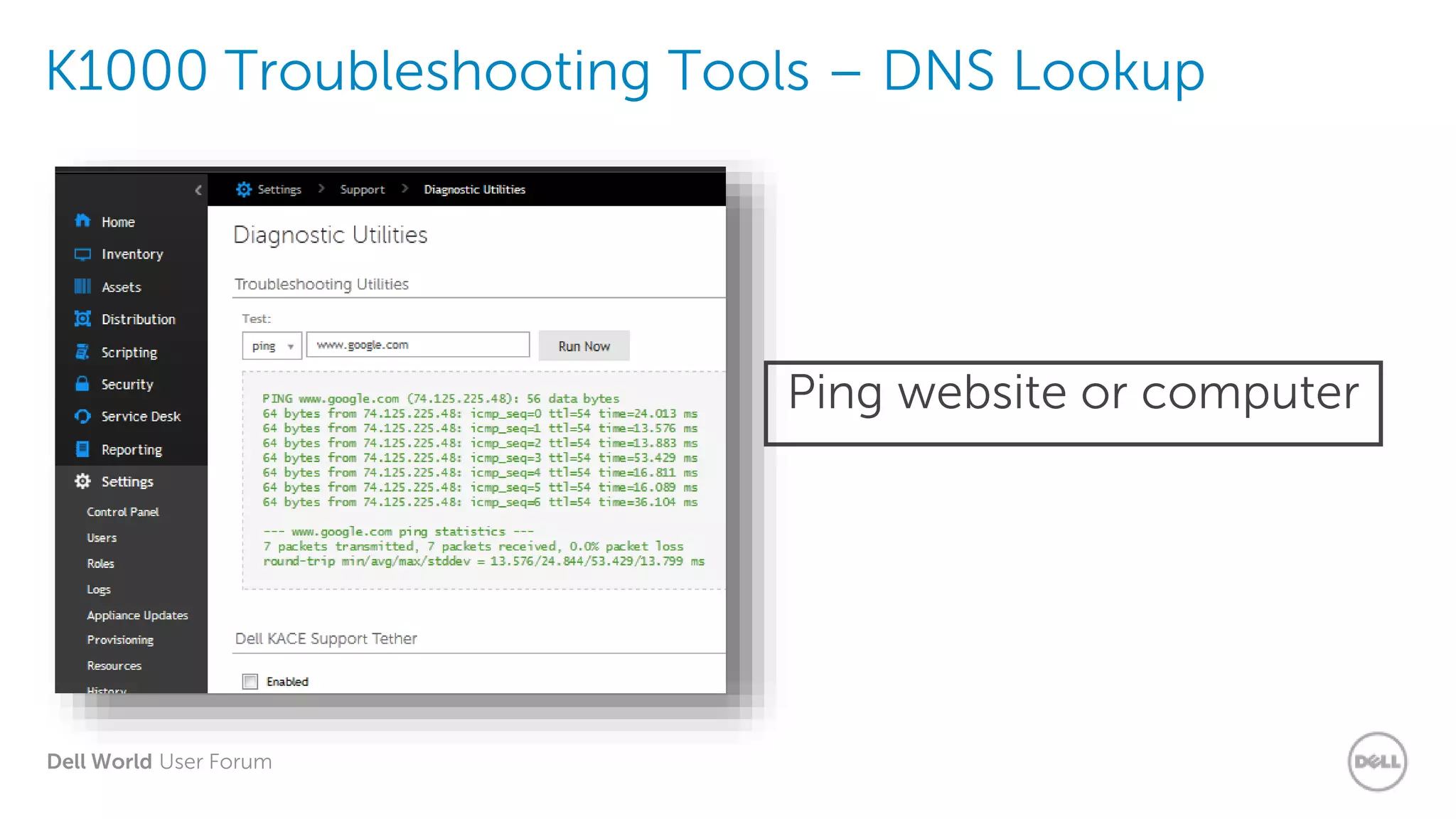Screen dimensions: 1456x819
Task: Click the 'icmp_seq=3' ping result line
Action: (480, 458)
